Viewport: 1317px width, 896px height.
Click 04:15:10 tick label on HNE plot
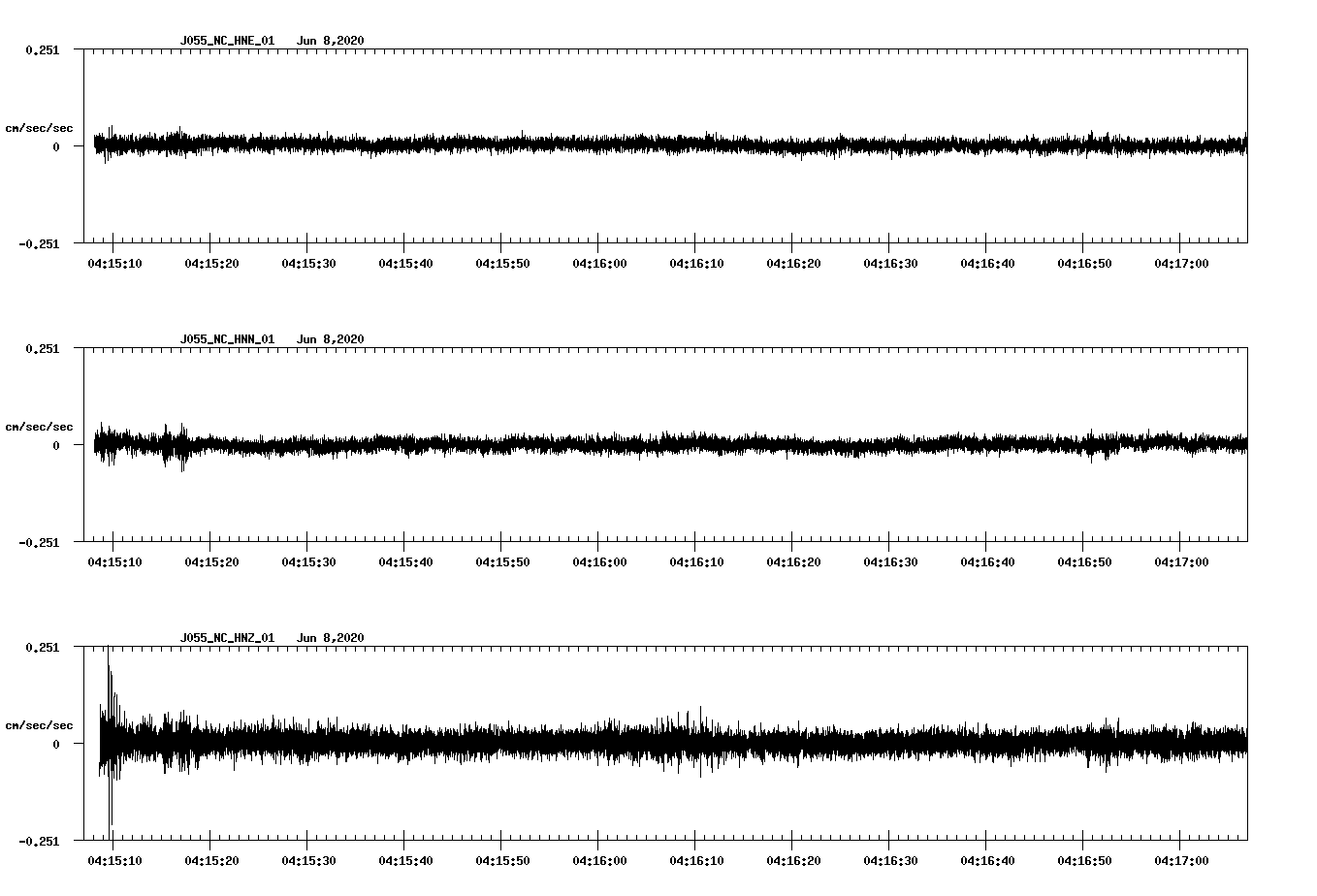[114, 264]
